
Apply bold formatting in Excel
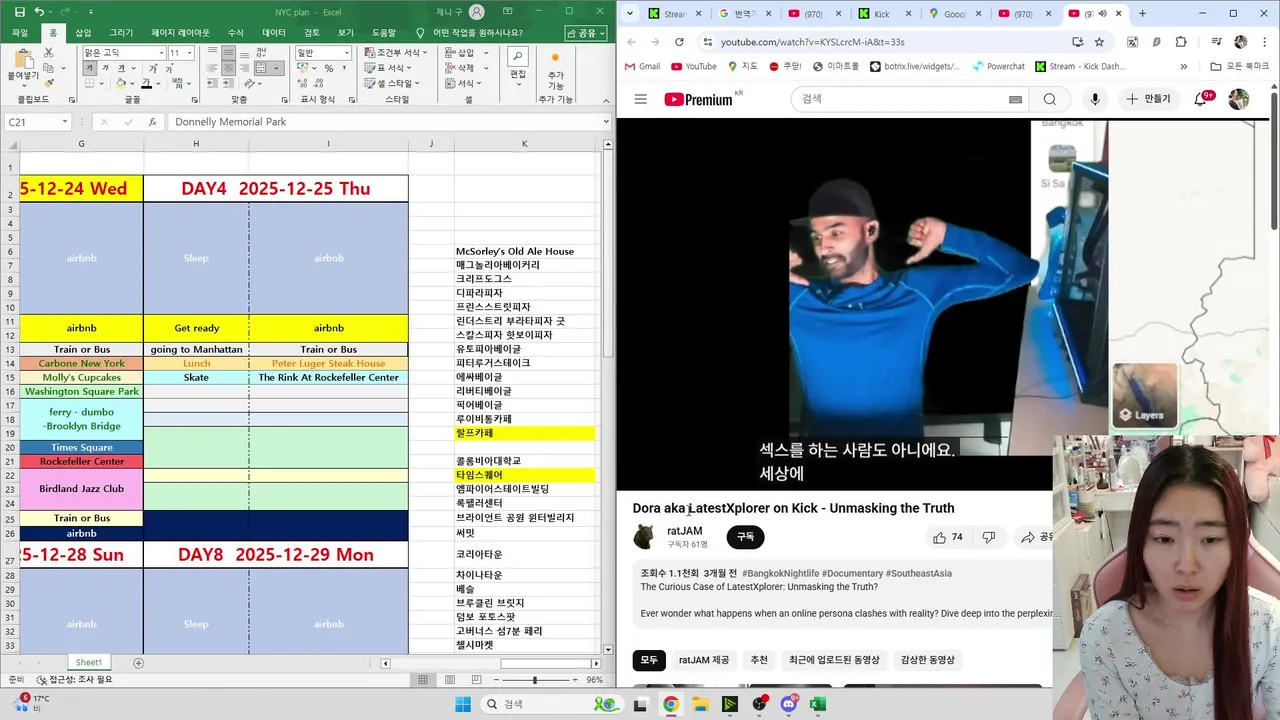point(90,68)
